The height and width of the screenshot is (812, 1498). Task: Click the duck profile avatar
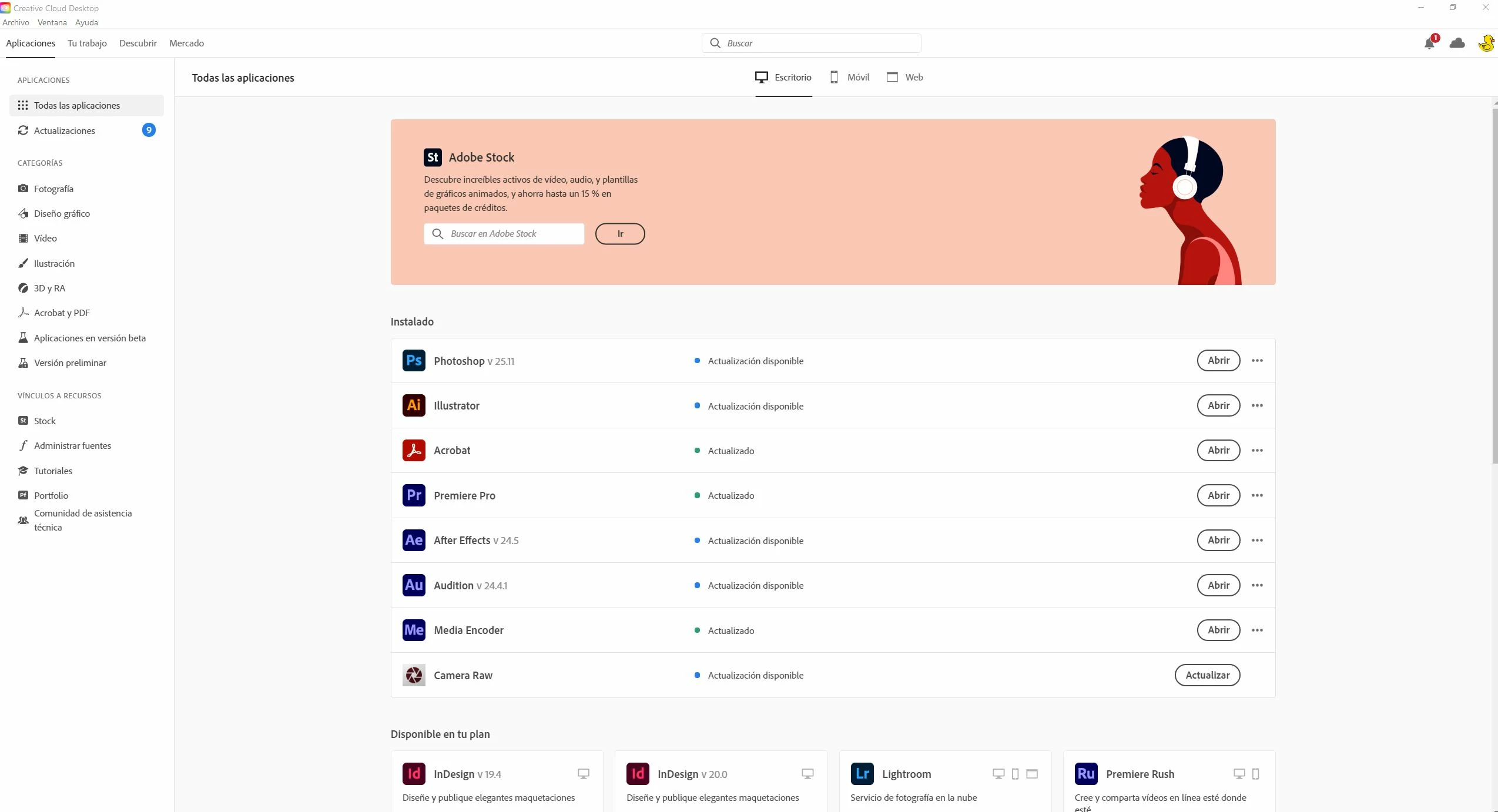(x=1486, y=43)
